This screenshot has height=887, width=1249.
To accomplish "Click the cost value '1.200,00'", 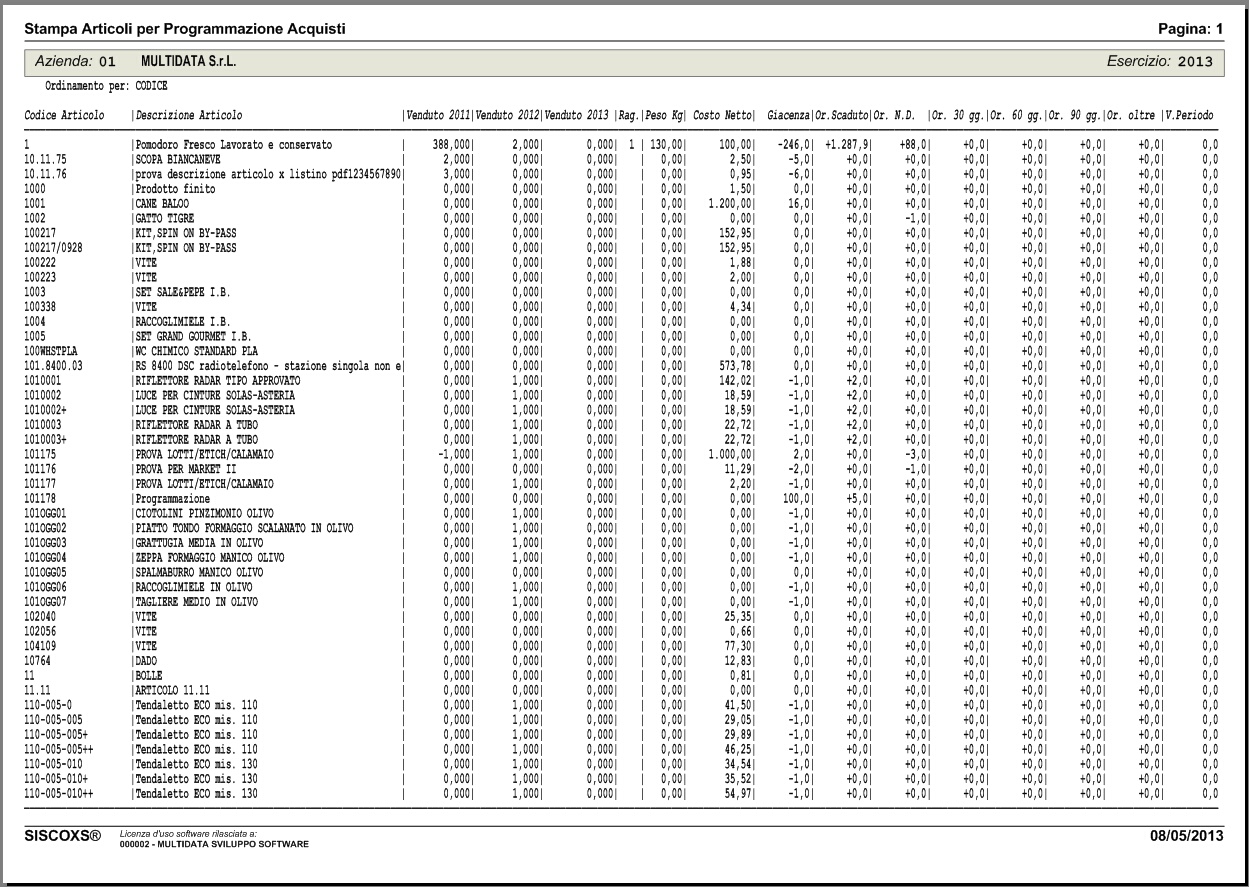I will pyautogui.click(x=732, y=203).
